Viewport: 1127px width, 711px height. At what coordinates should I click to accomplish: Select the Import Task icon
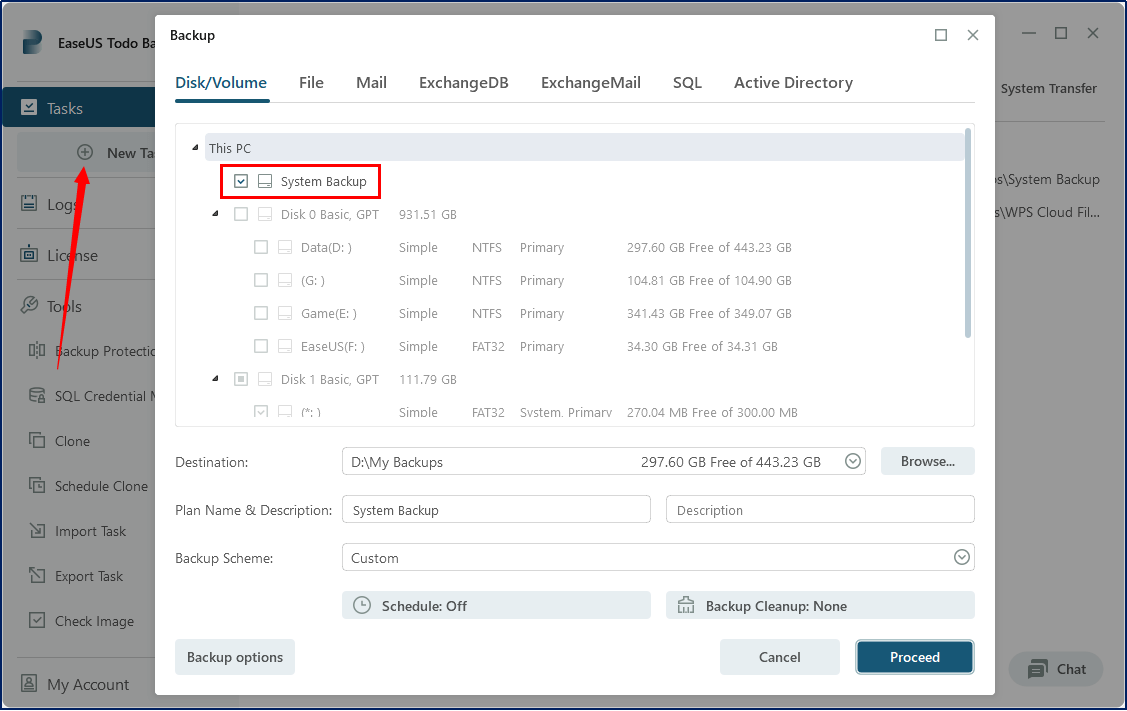(x=37, y=531)
